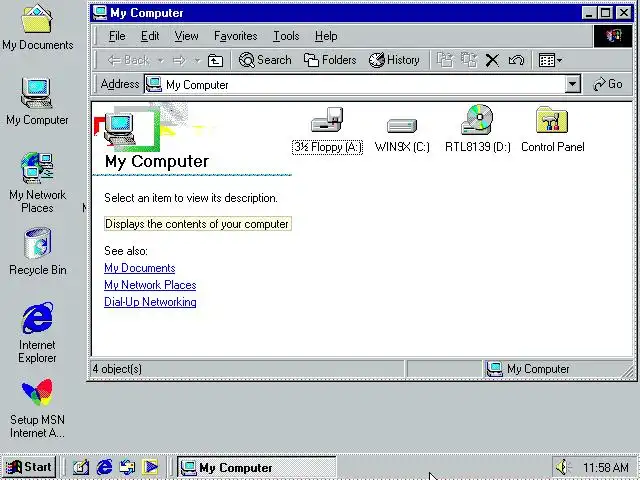Click Show Desktop quick launch icon
Screen dimensions: 640x480
81,467
